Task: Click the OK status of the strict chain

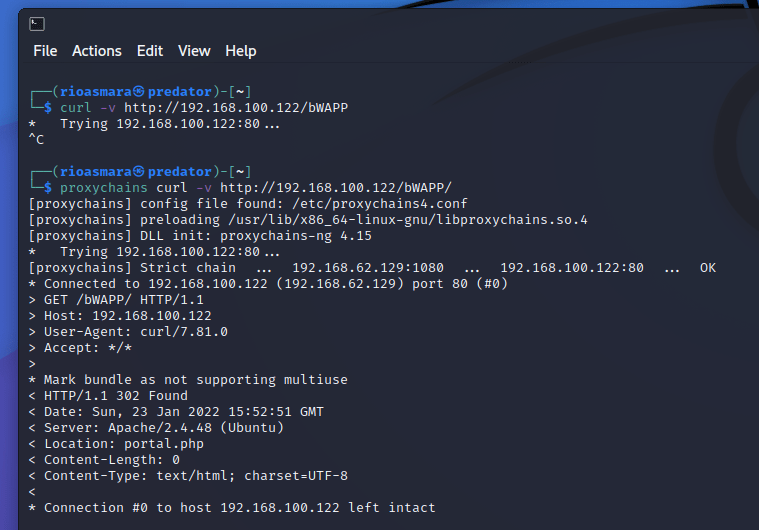Action: coord(708,268)
